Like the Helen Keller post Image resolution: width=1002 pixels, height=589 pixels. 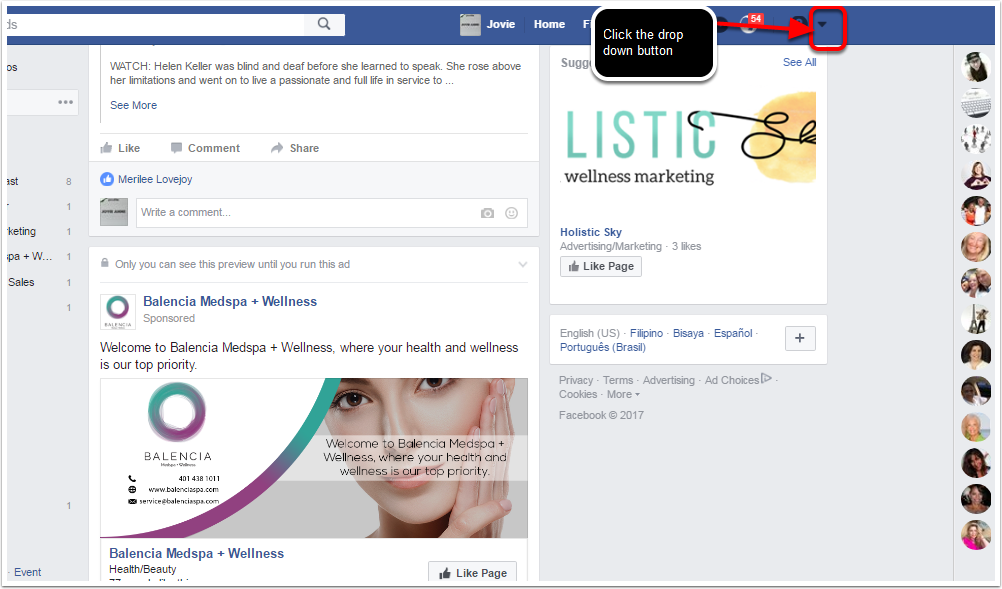(x=120, y=148)
